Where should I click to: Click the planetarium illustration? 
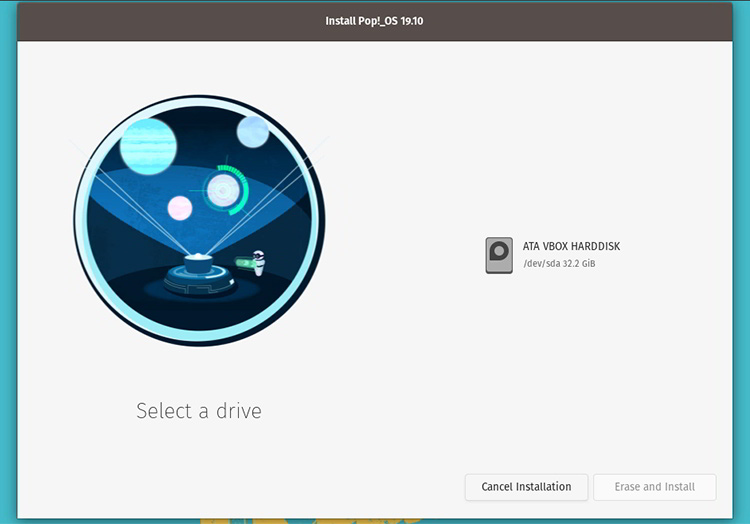coord(199,220)
